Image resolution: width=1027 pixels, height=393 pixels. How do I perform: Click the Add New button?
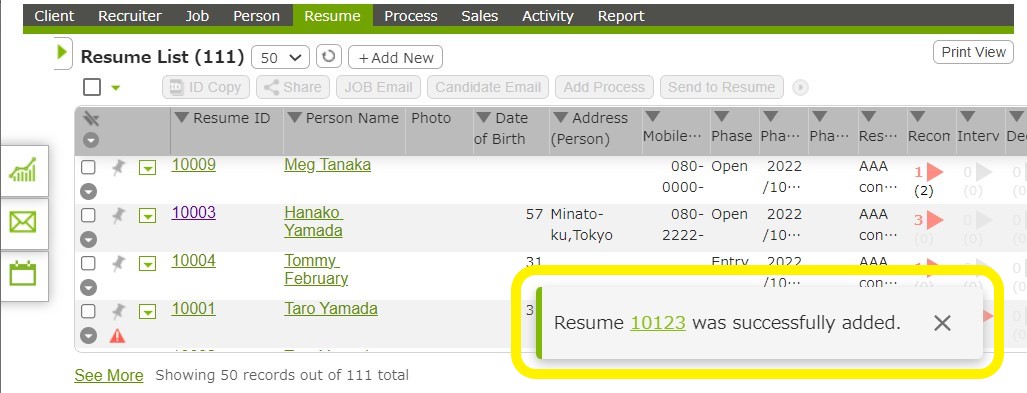[x=395, y=58]
